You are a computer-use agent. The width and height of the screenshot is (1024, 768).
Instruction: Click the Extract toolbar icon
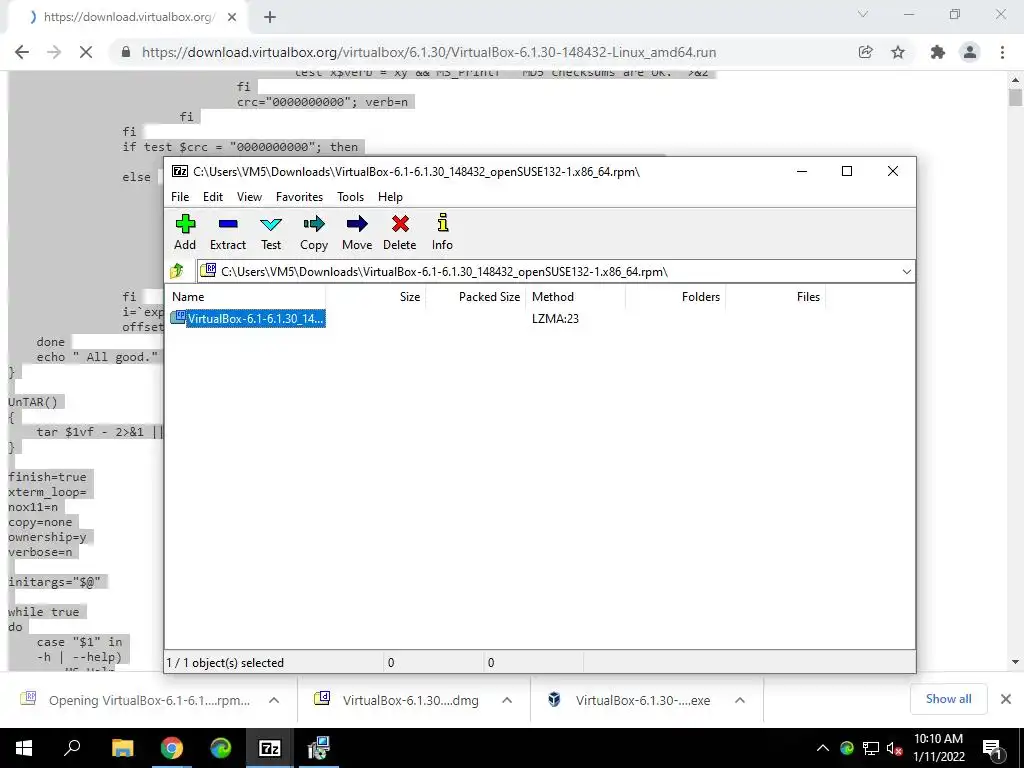pos(228,232)
